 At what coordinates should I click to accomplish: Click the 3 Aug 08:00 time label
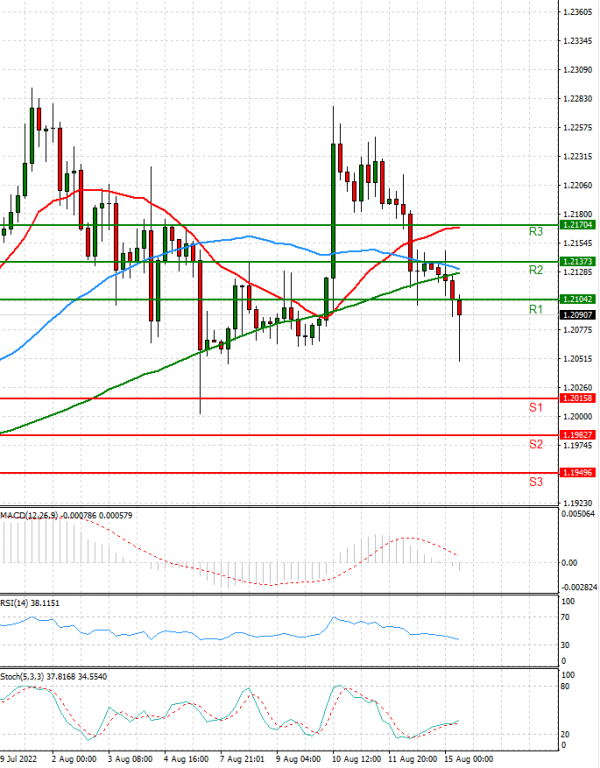coord(130,759)
